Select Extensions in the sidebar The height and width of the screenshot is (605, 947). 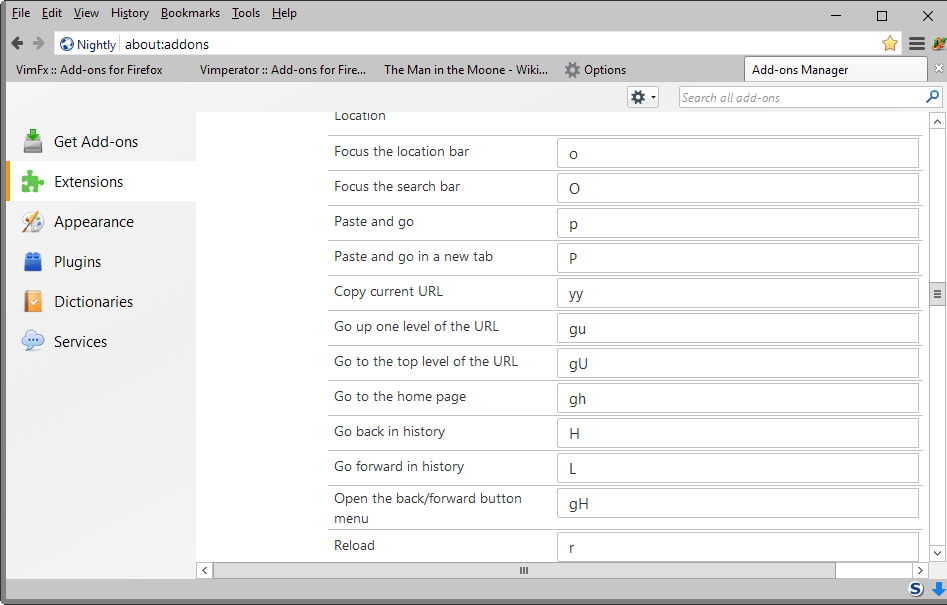point(101,181)
